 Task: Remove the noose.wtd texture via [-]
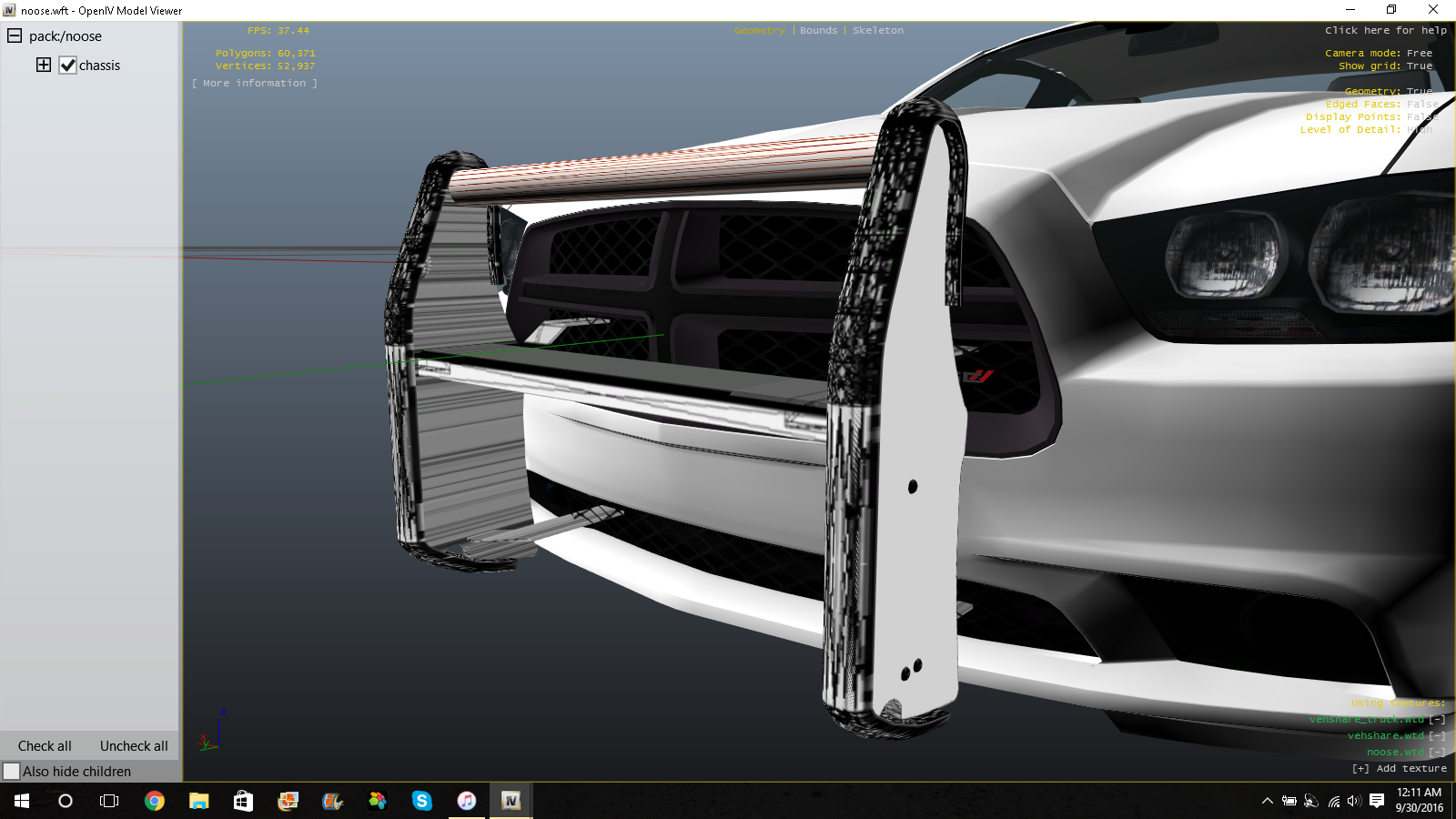click(x=1437, y=752)
